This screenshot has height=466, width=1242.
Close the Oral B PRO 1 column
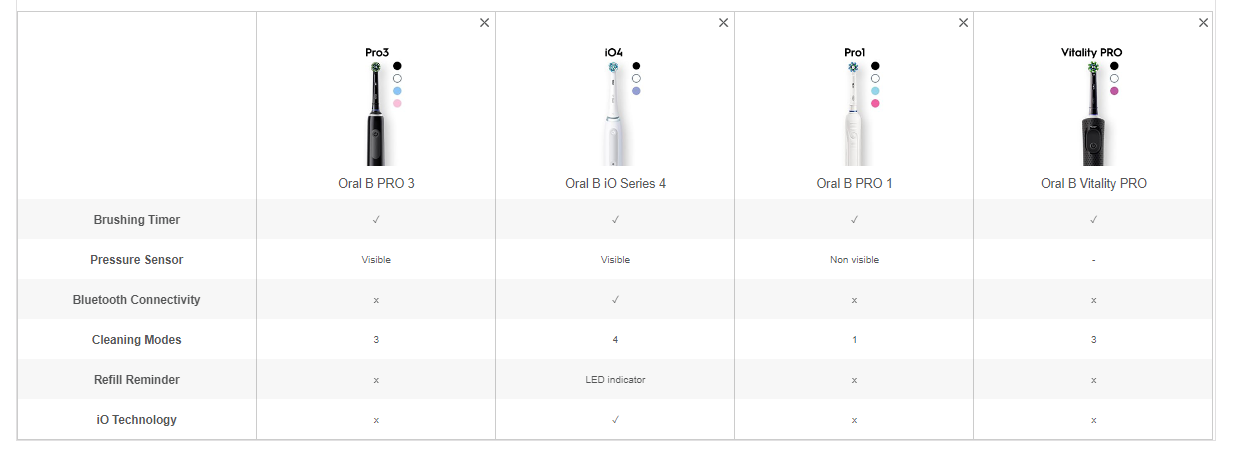click(x=964, y=23)
